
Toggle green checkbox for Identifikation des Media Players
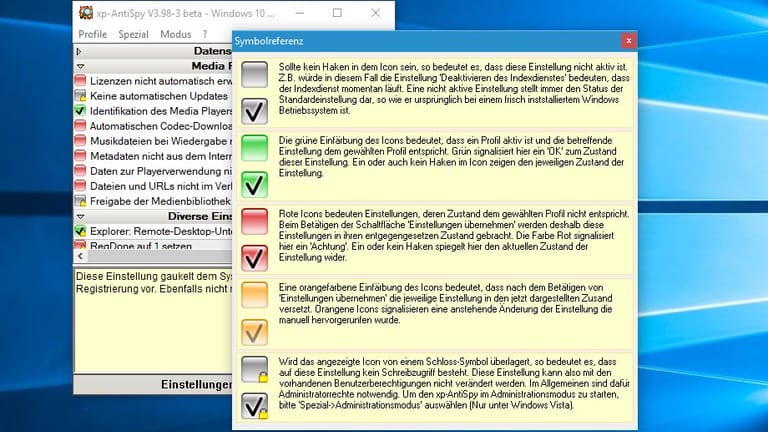click(80, 111)
